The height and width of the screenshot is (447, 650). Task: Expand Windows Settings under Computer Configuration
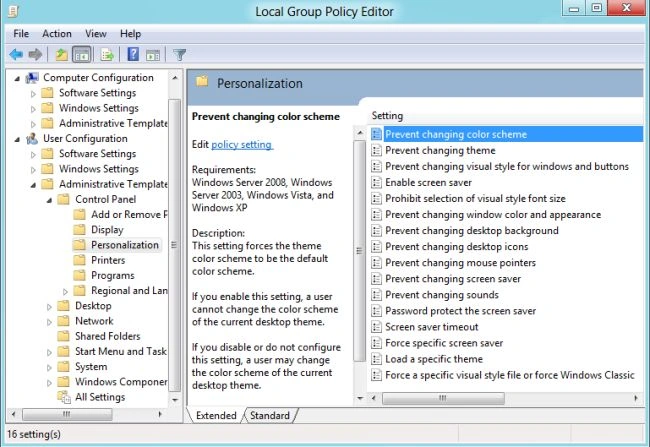33,109
